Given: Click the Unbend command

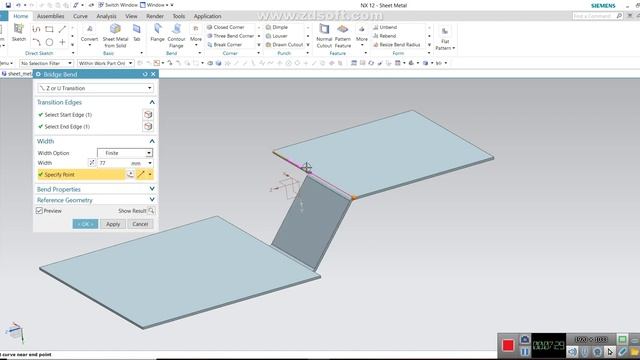Looking at the screenshot, I should (x=384, y=27).
